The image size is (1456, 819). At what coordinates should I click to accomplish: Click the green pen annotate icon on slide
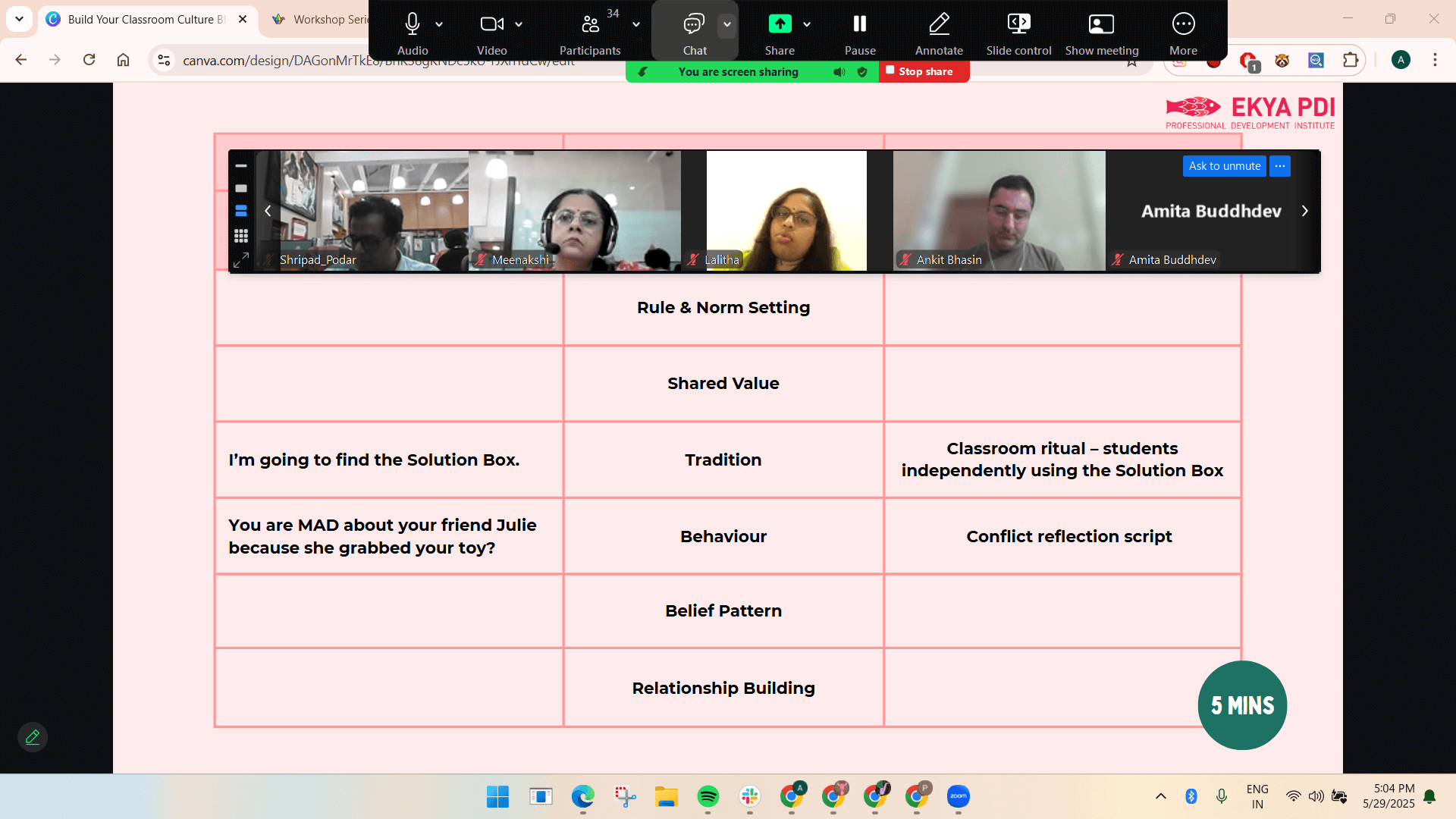coord(33,737)
